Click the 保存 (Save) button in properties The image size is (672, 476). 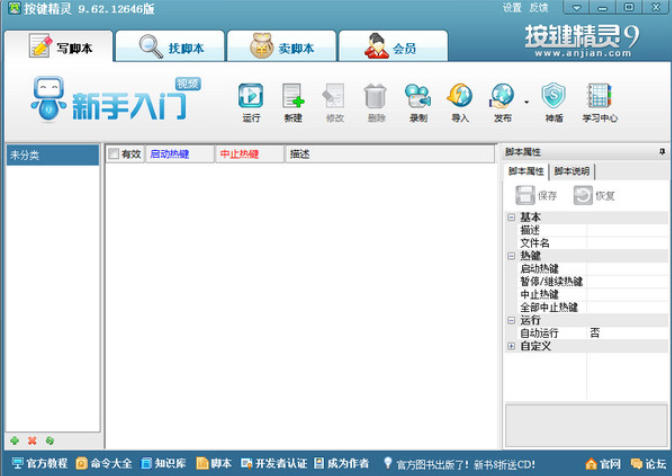(536, 195)
